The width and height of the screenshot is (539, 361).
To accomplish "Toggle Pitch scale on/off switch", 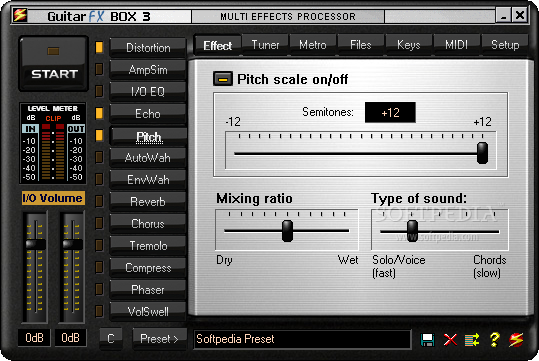I will coord(223,79).
